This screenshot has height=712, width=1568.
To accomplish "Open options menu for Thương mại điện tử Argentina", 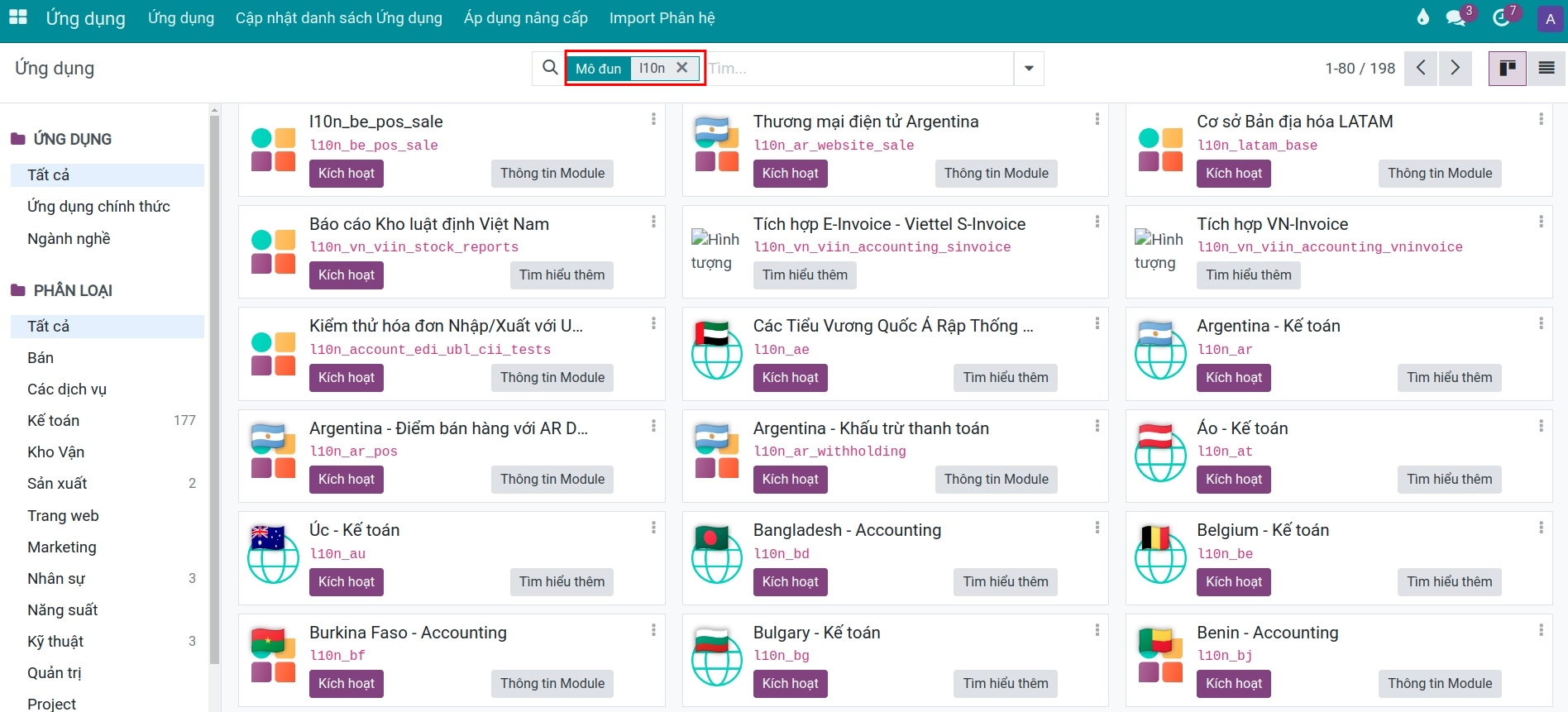I will tap(1097, 119).
